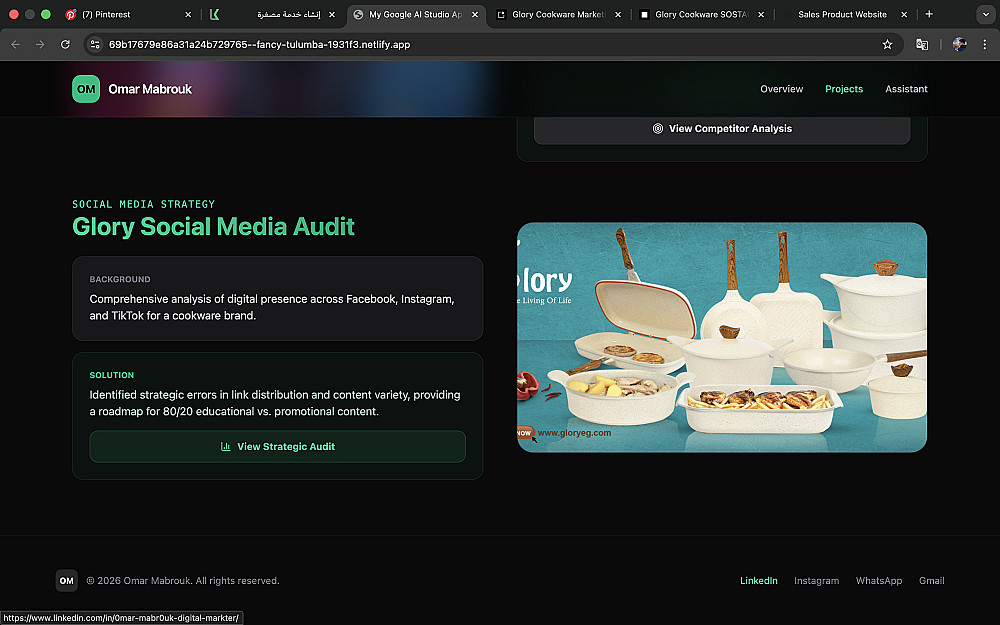Switch to the Arabic-titled tab
This screenshot has width=1000, height=625.
(274, 15)
